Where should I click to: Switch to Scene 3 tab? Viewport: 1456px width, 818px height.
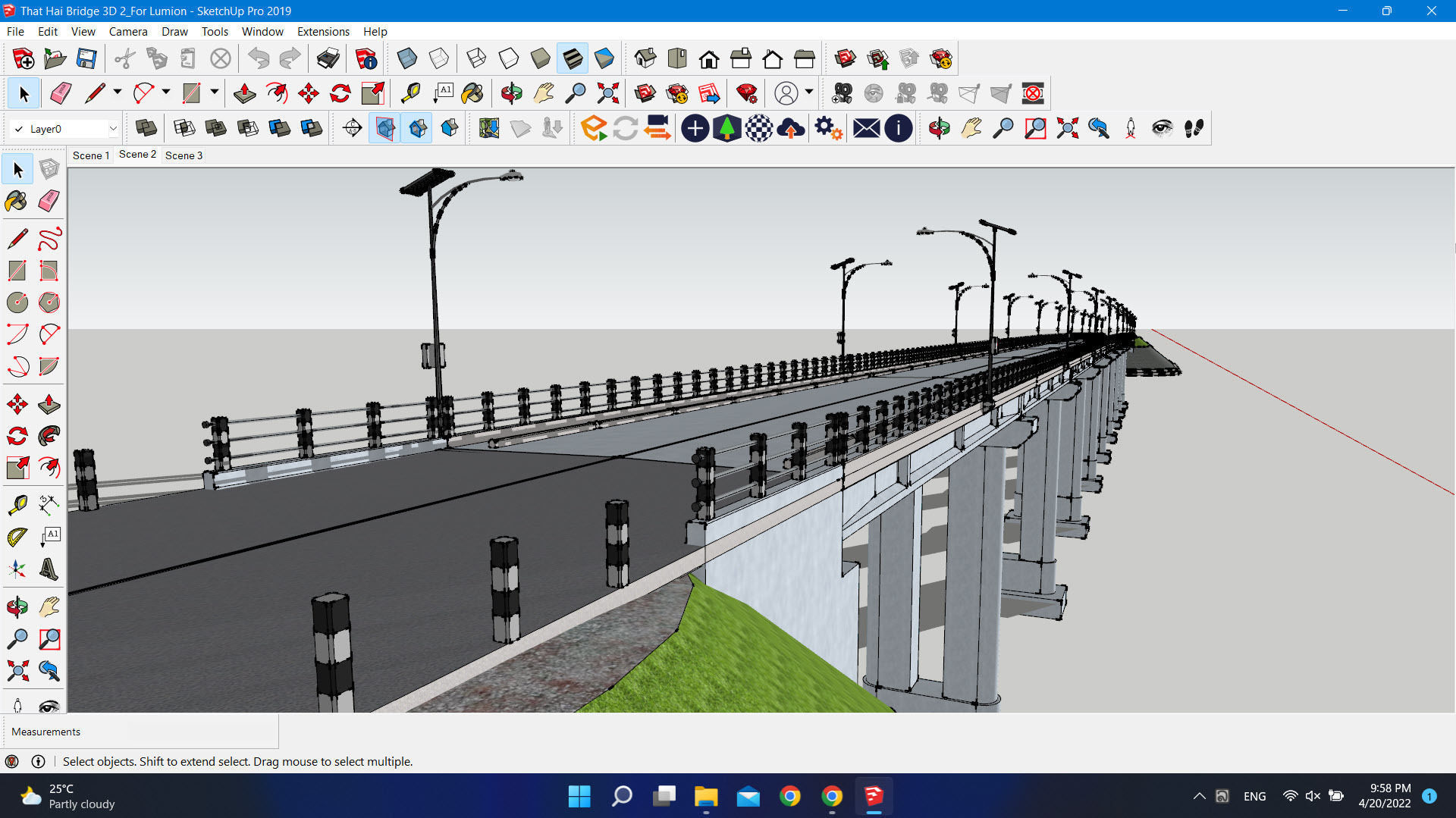click(184, 155)
